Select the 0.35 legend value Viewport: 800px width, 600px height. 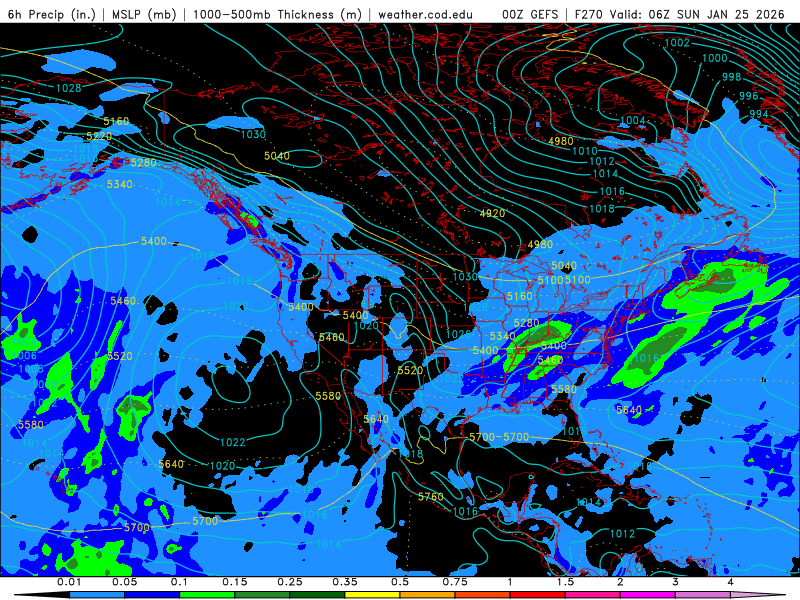point(344,582)
